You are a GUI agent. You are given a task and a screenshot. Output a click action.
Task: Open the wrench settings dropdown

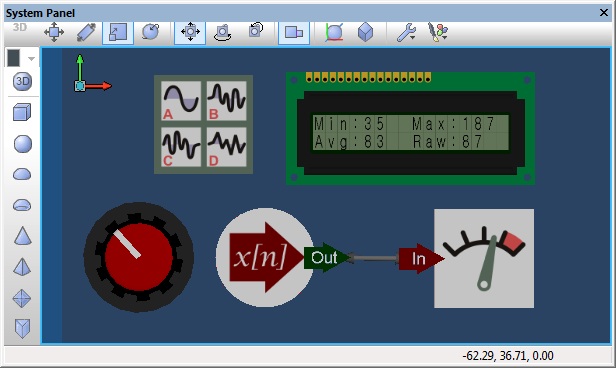click(406, 32)
